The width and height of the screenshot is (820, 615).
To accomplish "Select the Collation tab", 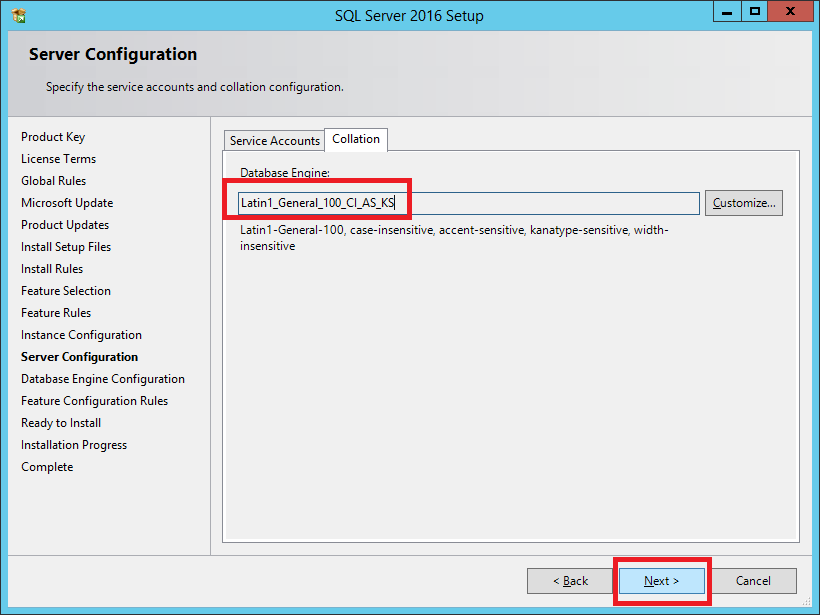I will point(356,140).
